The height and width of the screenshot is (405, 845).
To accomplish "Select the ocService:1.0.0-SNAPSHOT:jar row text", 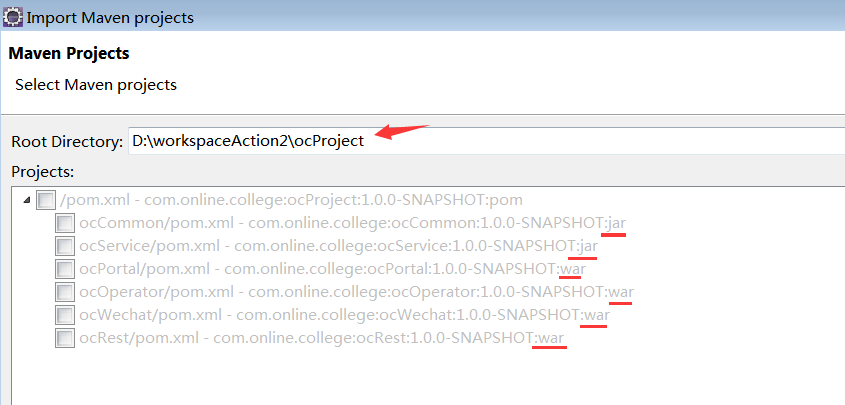I will pyautogui.click(x=338, y=246).
